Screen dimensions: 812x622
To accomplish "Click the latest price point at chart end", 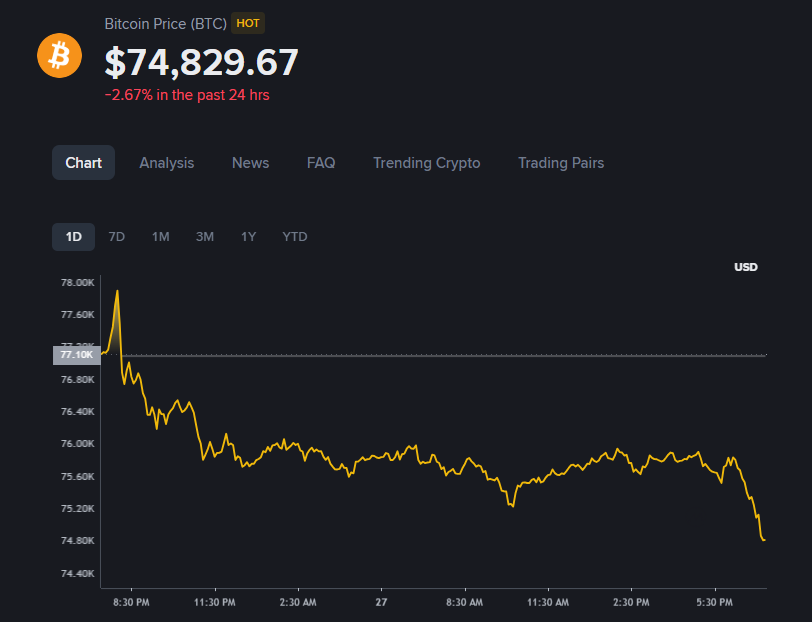I will [764, 540].
